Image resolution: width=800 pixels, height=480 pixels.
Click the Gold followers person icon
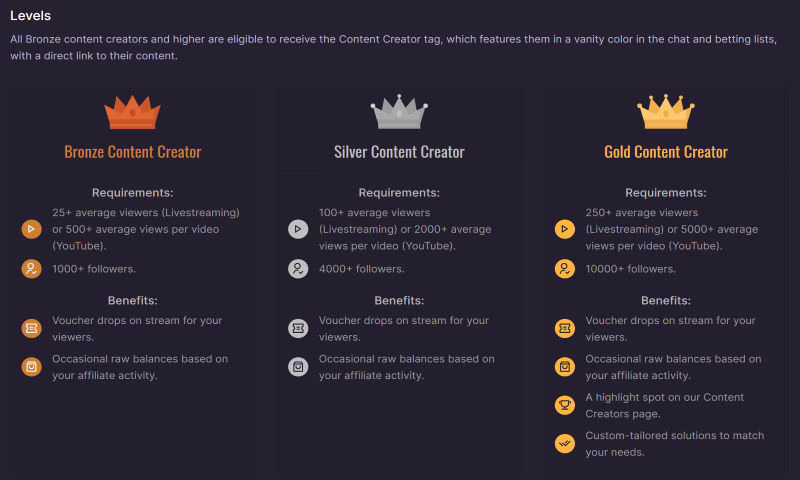pos(565,268)
